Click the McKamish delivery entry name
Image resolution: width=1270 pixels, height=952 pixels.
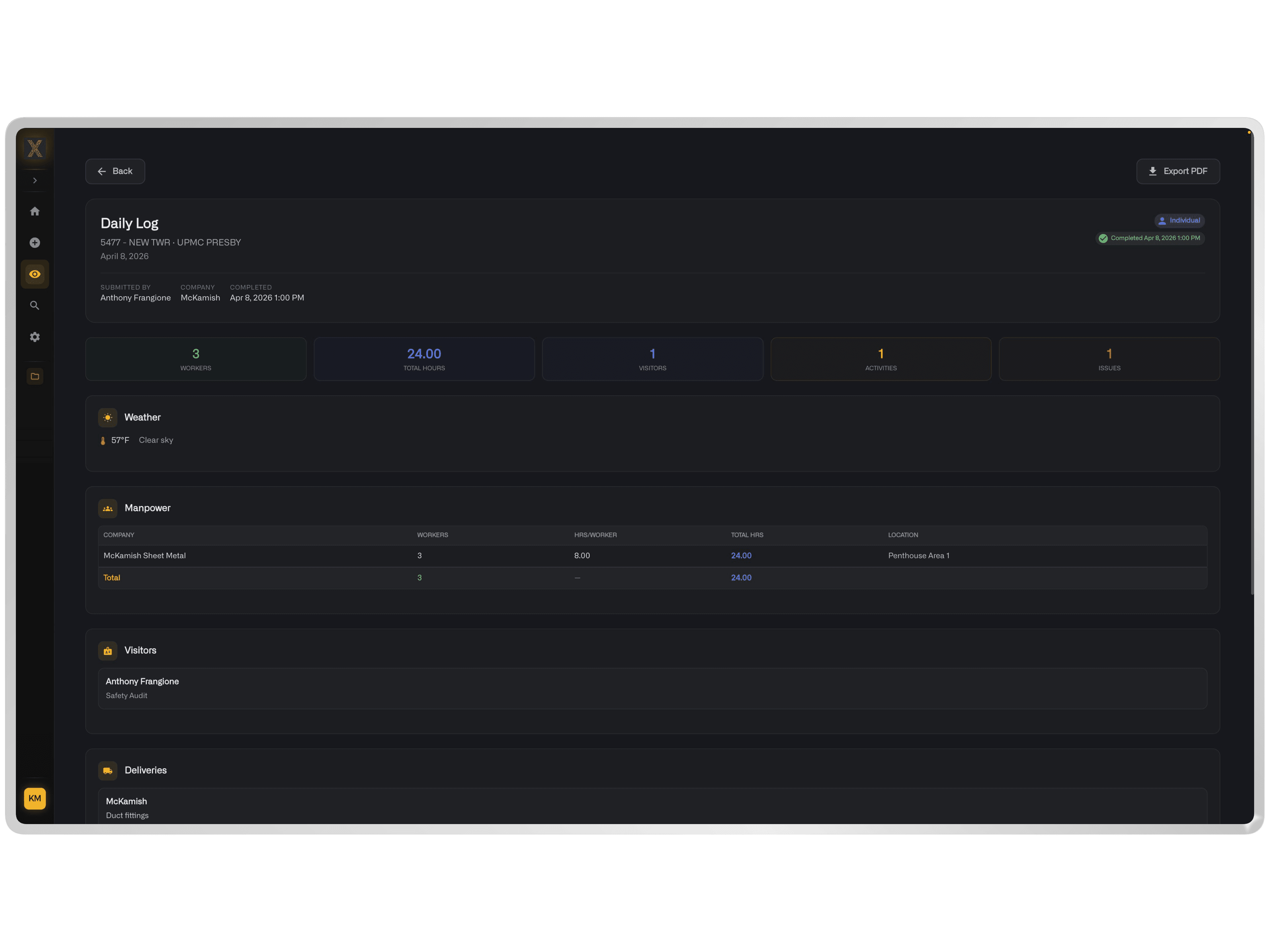coord(126,801)
